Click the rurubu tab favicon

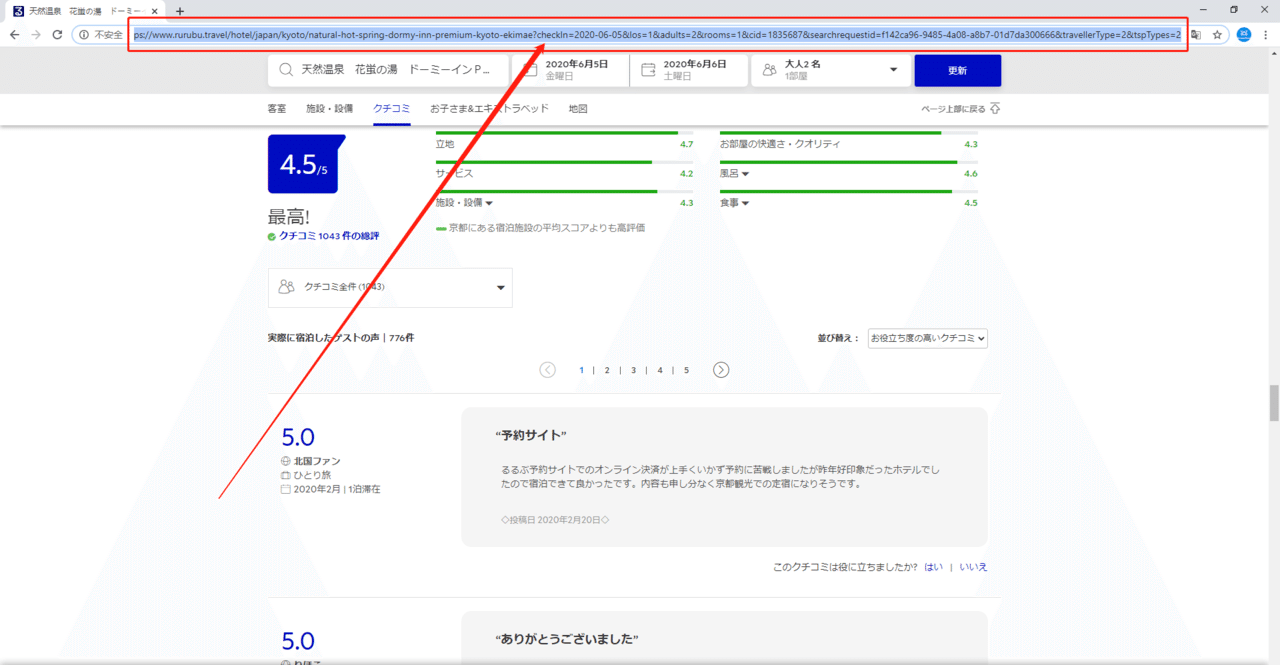tap(18, 11)
